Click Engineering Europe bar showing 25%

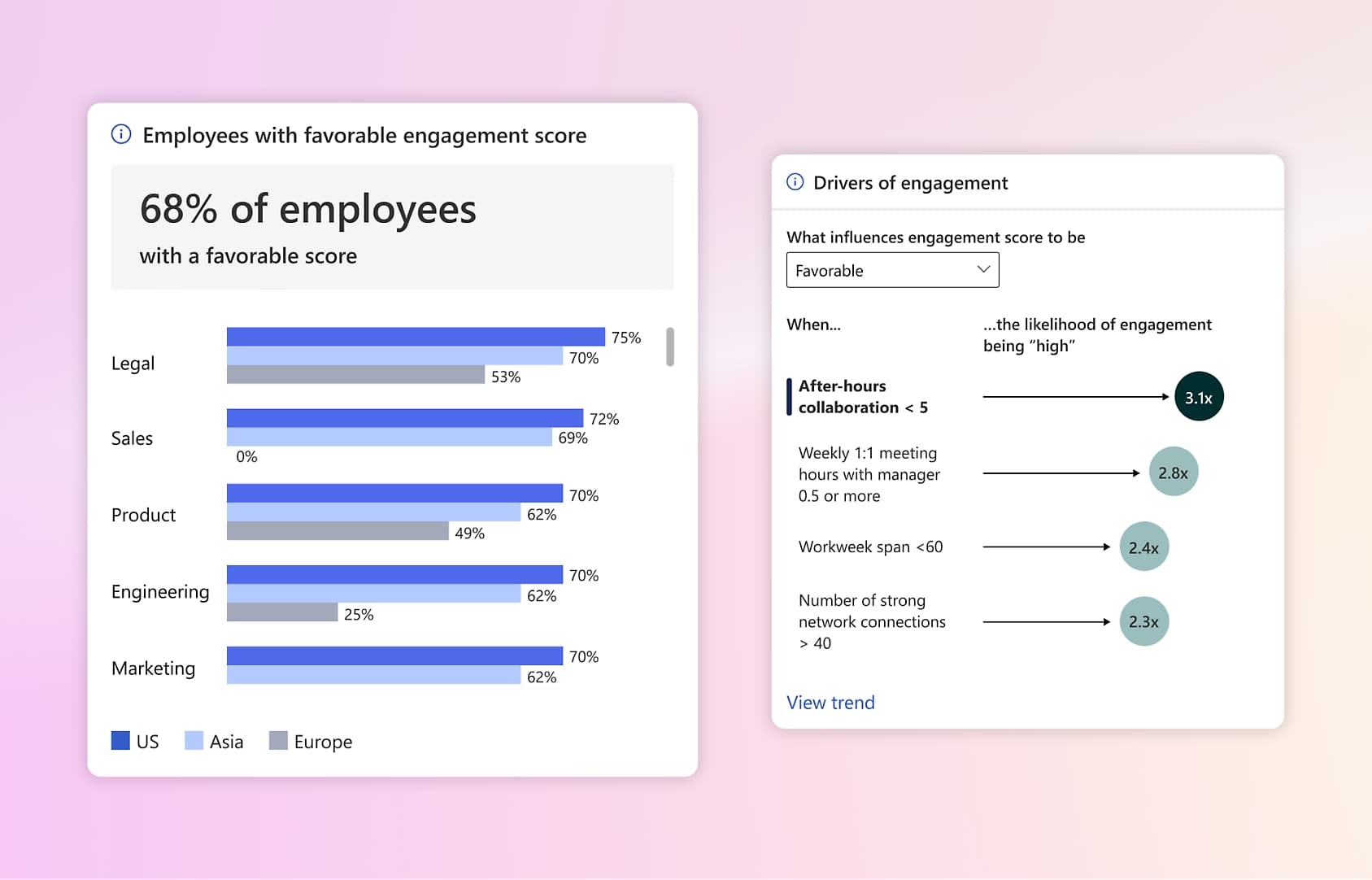(281, 612)
